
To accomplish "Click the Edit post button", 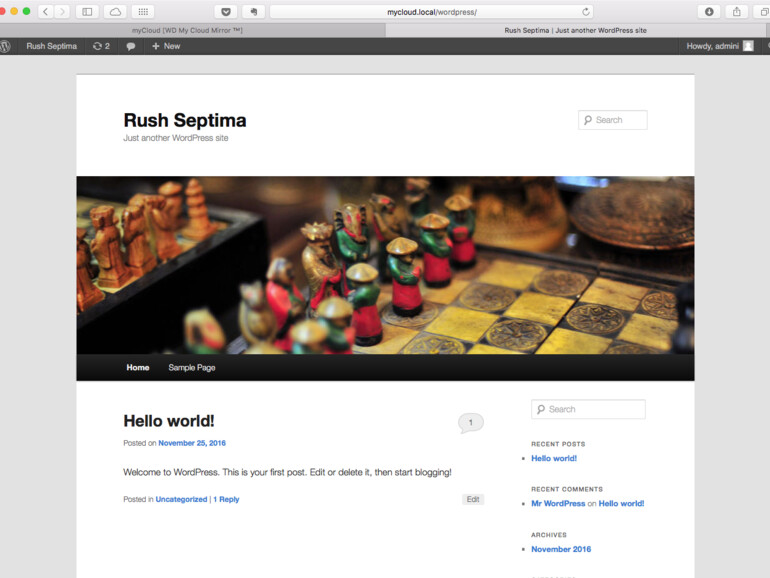I will [x=473, y=499].
